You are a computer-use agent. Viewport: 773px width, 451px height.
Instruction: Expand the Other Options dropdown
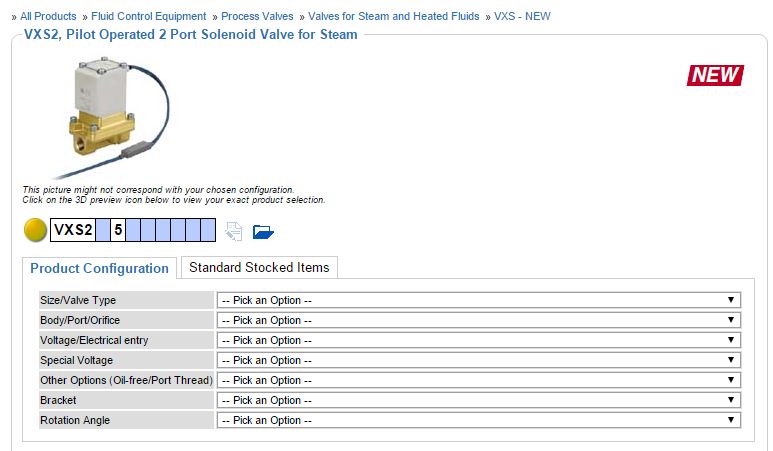click(x=479, y=380)
